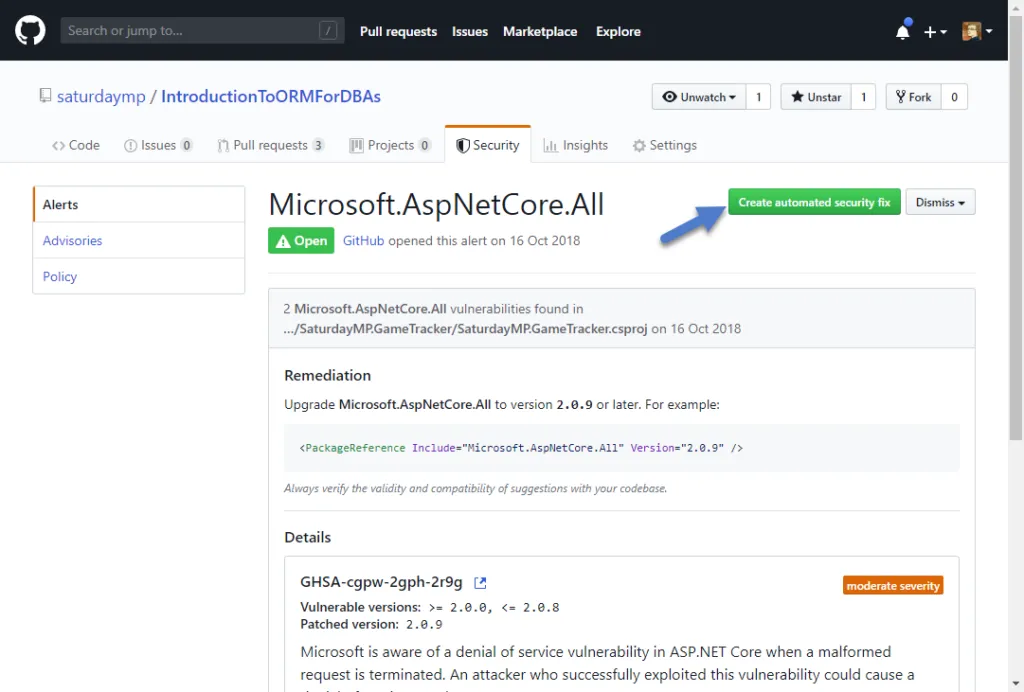Go to Pull requests in top nav
The image size is (1024, 692).
click(x=398, y=31)
